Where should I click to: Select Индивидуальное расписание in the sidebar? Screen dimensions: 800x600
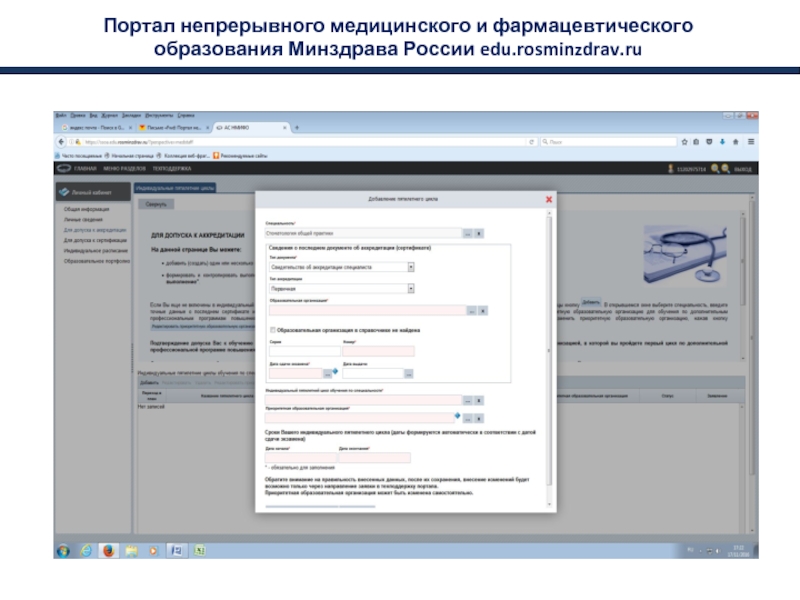[95, 251]
